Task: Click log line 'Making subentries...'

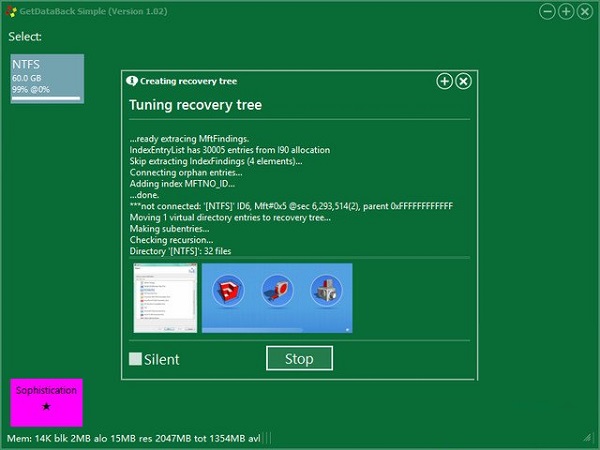Action: pos(170,229)
